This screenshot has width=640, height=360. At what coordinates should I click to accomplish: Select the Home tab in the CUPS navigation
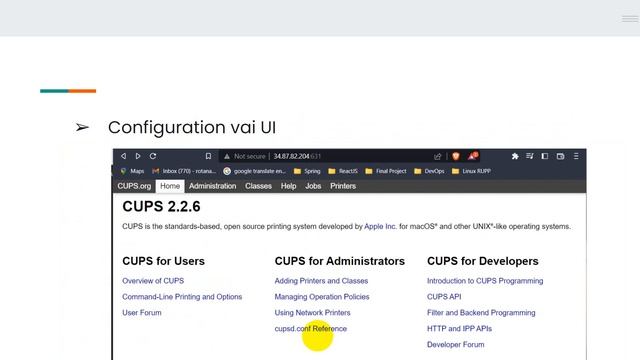[x=170, y=186]
